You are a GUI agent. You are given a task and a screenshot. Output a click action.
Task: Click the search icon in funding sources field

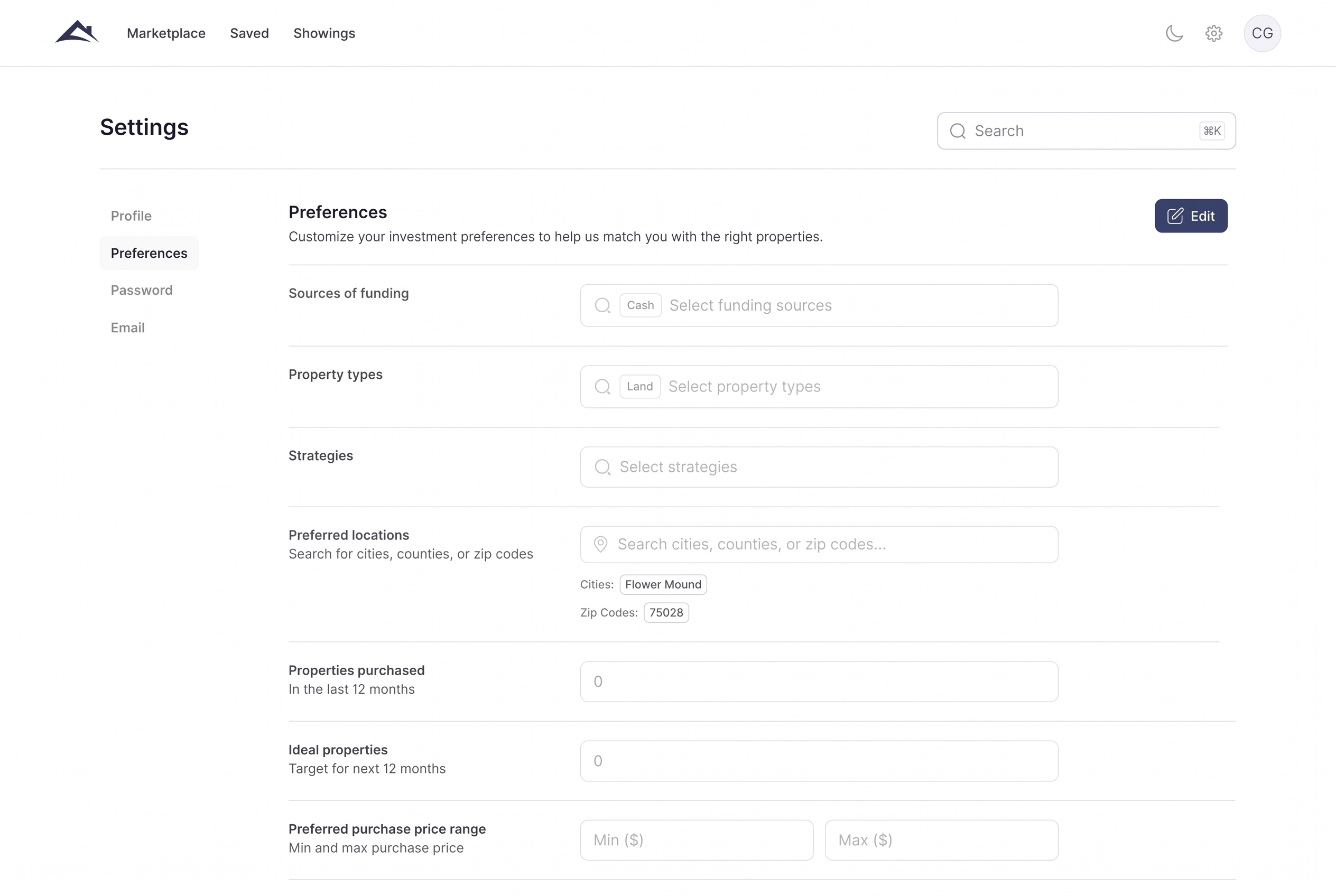point(602,305)
